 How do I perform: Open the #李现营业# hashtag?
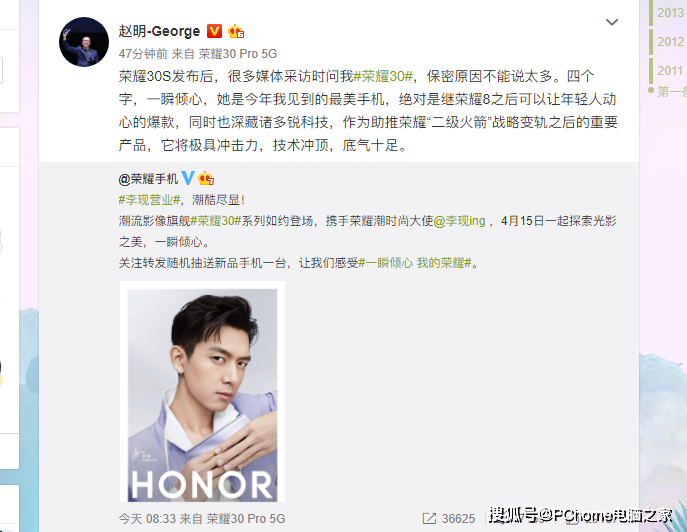point(149,200)
